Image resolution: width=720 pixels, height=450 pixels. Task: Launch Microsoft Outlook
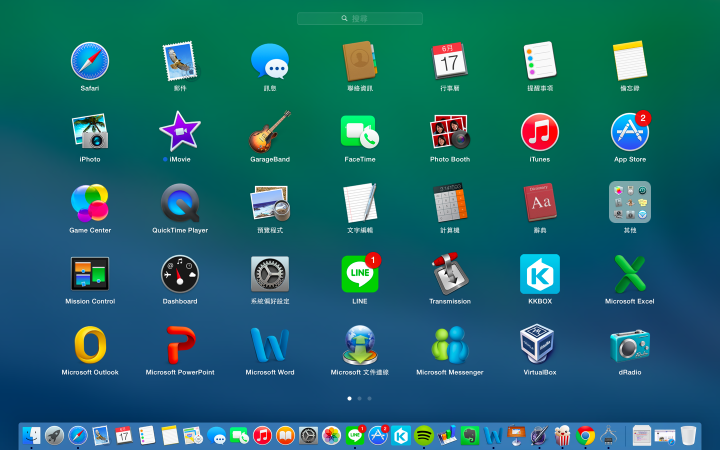(90, 345)
